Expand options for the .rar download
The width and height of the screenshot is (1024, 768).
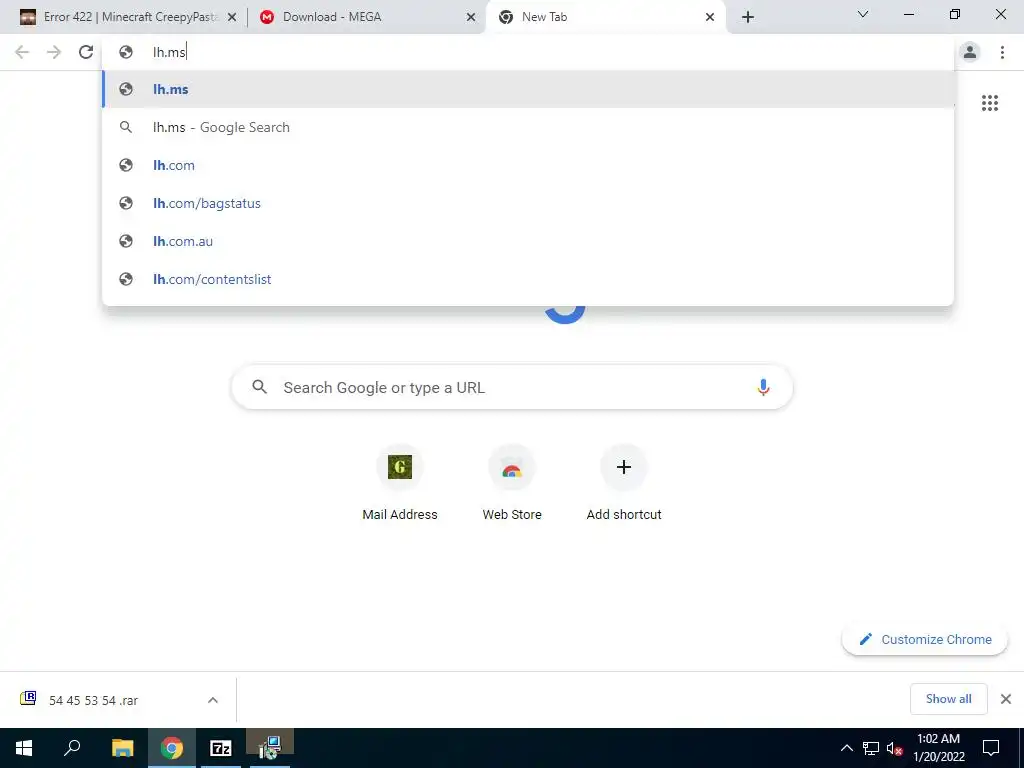213,700
